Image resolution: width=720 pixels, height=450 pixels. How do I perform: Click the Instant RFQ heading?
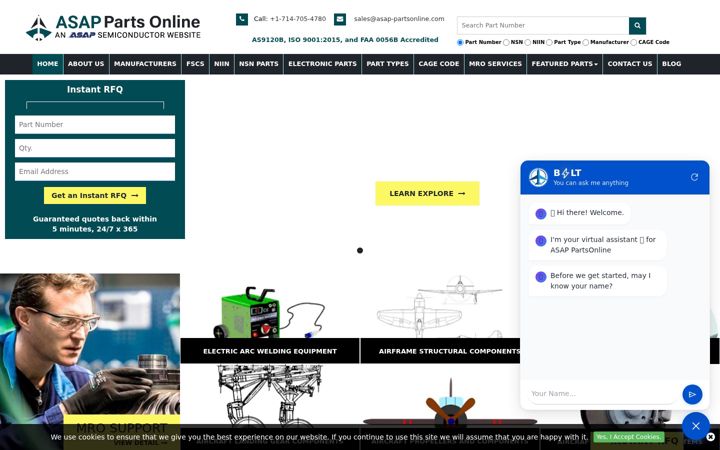95,90
